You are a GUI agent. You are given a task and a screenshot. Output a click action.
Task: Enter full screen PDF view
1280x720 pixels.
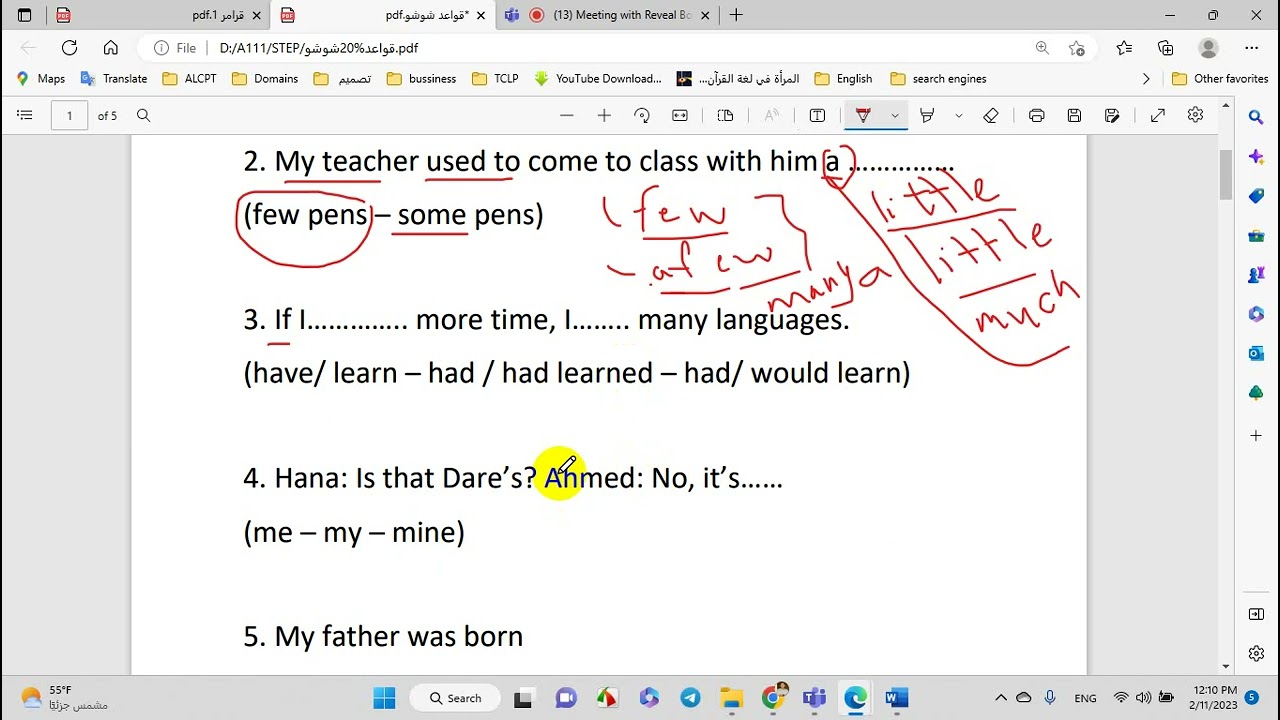(x=1158, y=116)
